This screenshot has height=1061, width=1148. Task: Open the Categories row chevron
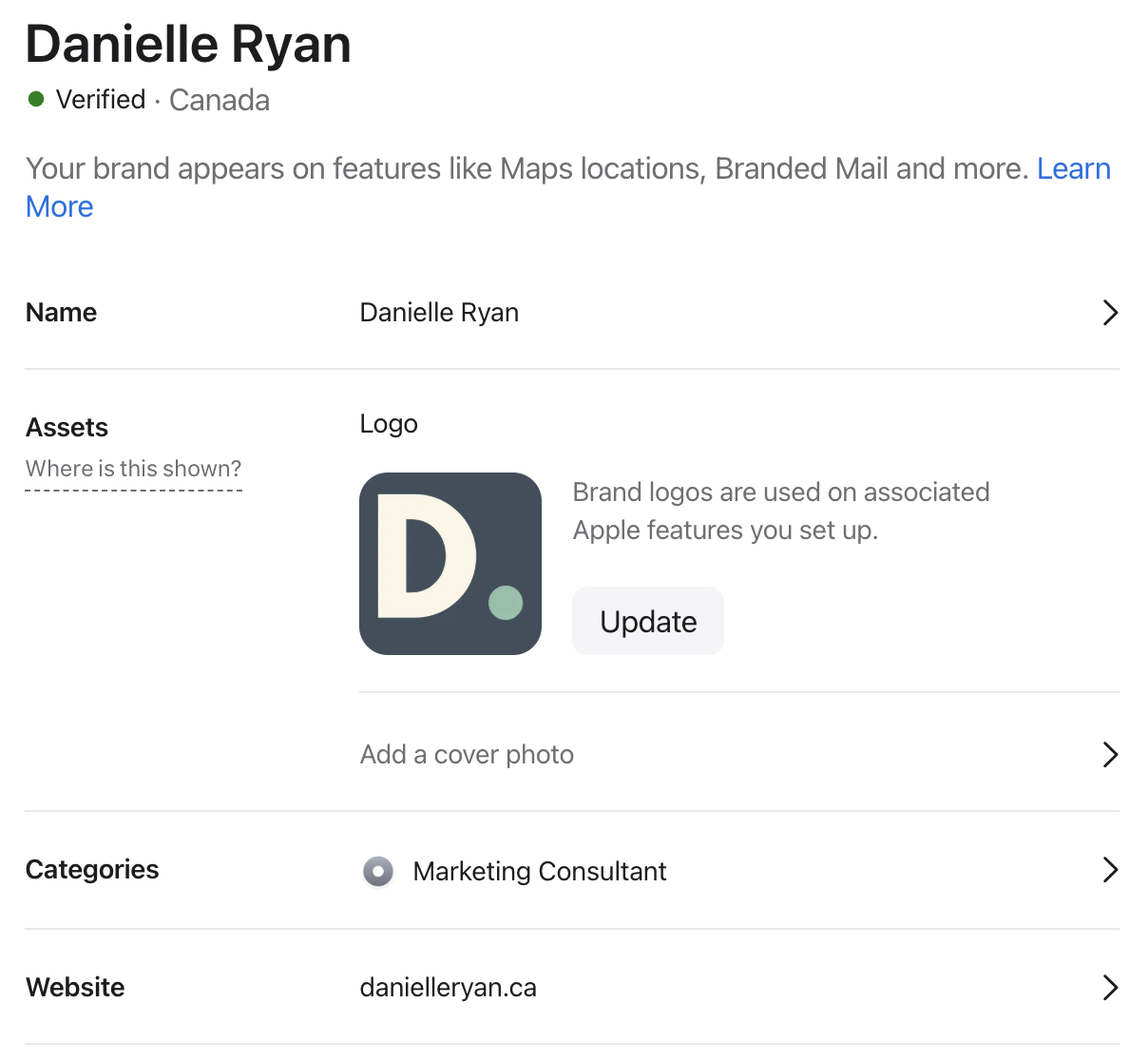(1109, 870)
